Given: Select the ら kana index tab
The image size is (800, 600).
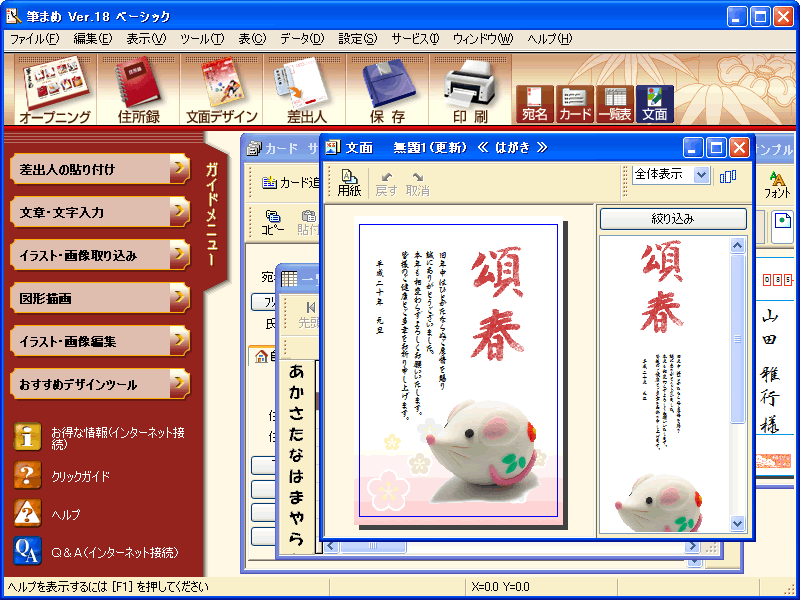Looking at the screenshot, I should coord(296,539).
